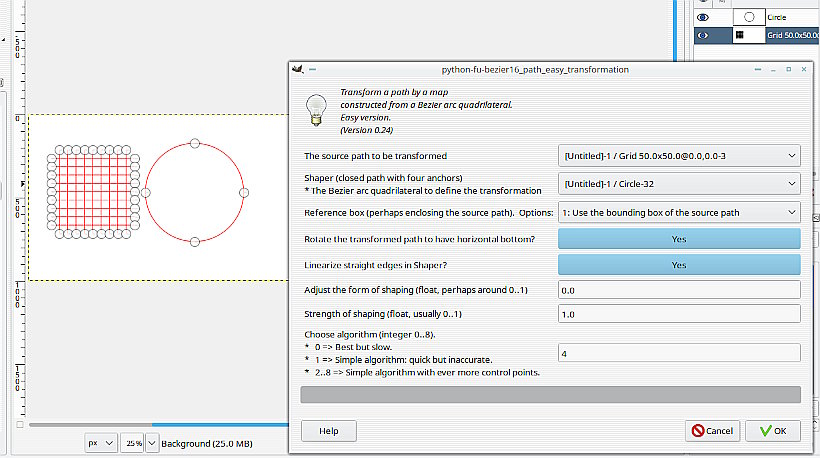
Task: Click the bottom anchor of the red circle path
Action: point(195,242)
